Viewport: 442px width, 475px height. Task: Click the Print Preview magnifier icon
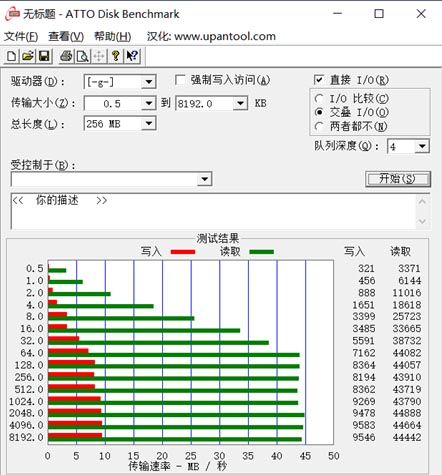click(82, 56)
